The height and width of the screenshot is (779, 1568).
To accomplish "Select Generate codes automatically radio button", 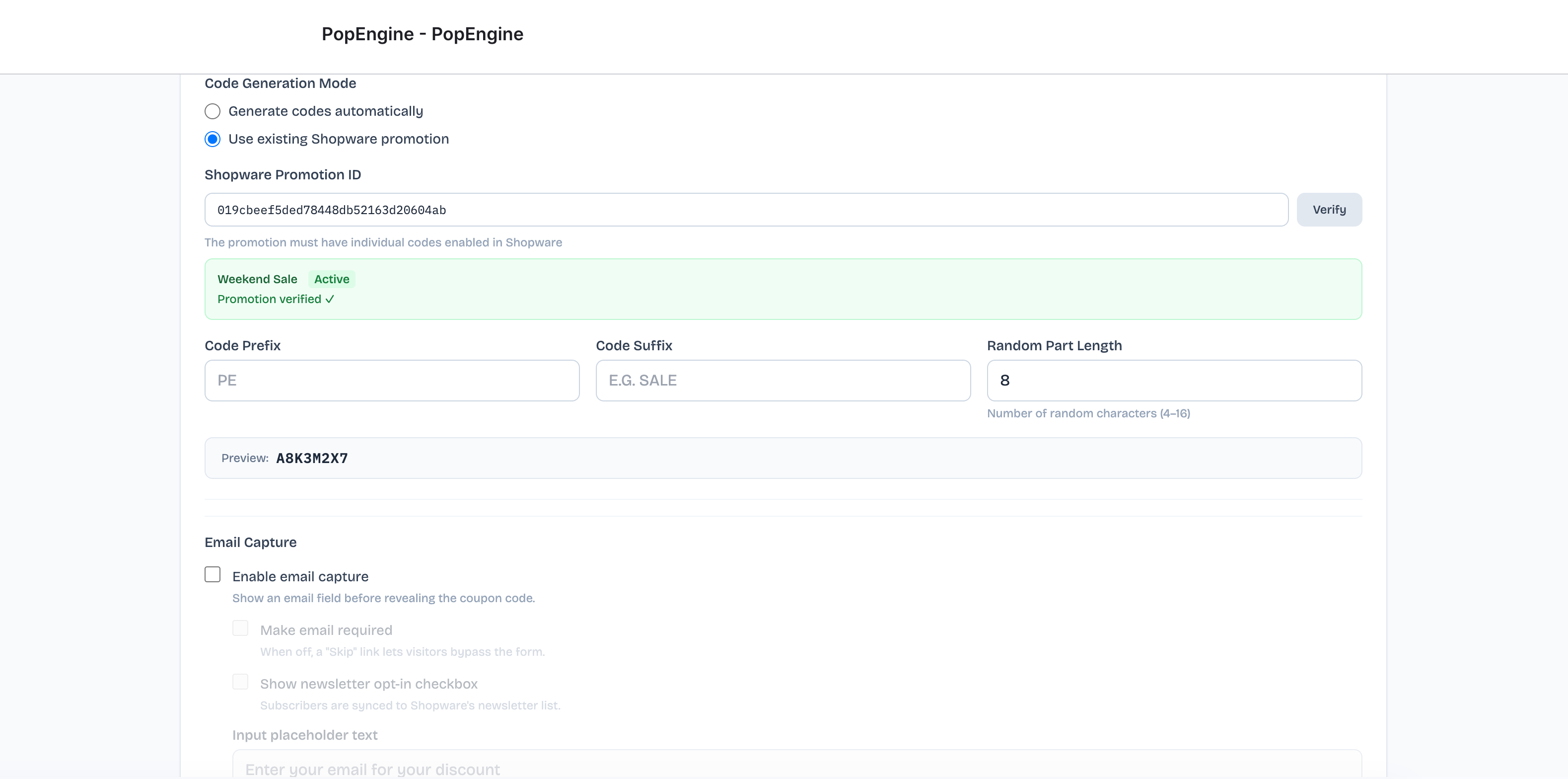I will [213, 111].
